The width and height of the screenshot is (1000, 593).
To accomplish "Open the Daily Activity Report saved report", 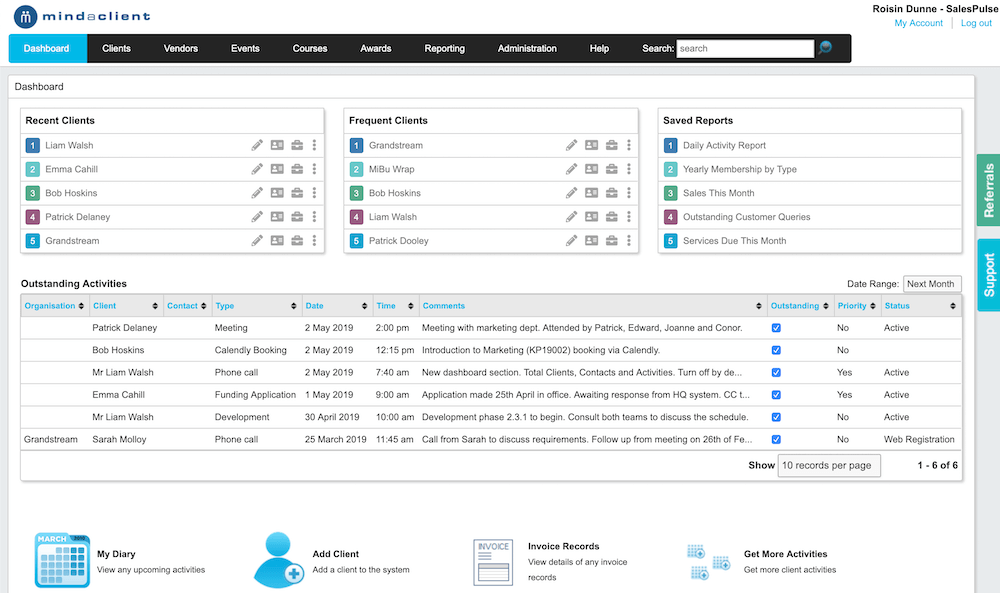I will (724, 145).
